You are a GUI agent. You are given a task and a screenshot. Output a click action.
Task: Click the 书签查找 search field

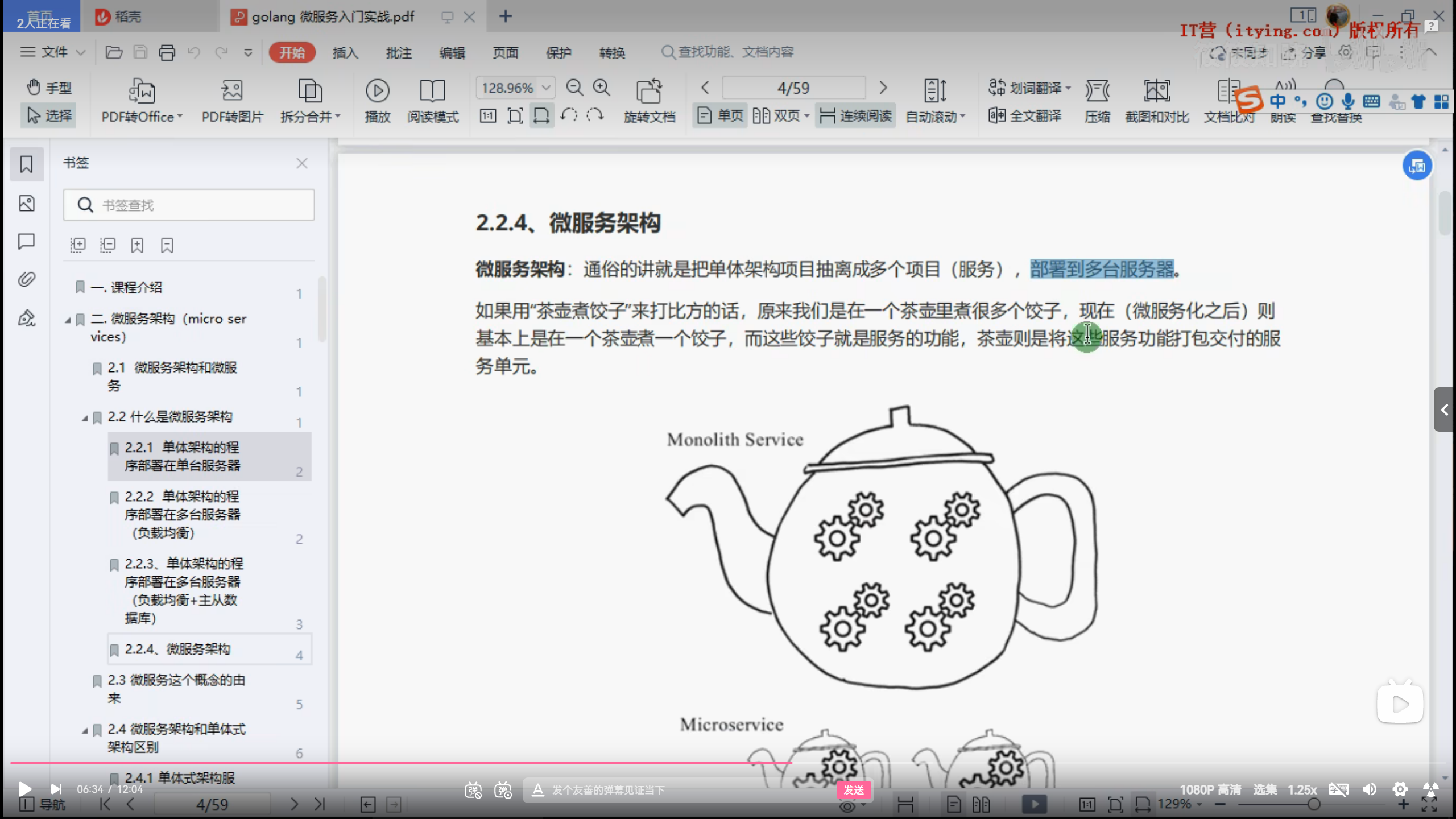(x=189, y=205)
